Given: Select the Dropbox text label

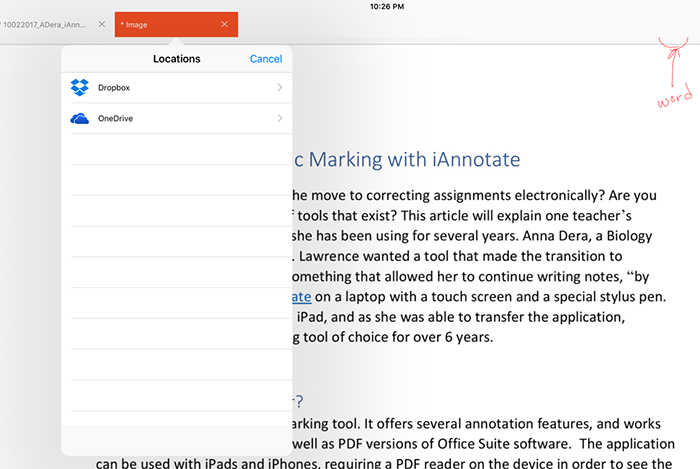Looking at the screenshot, I should [114, 88].
